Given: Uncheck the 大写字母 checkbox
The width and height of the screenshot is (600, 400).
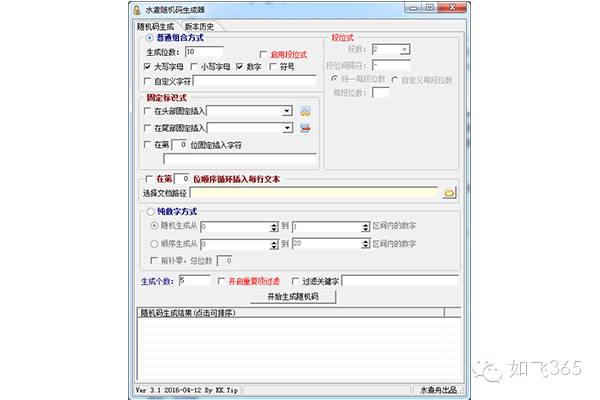Looking at the screenshot, I should click(x=147, y=67).
